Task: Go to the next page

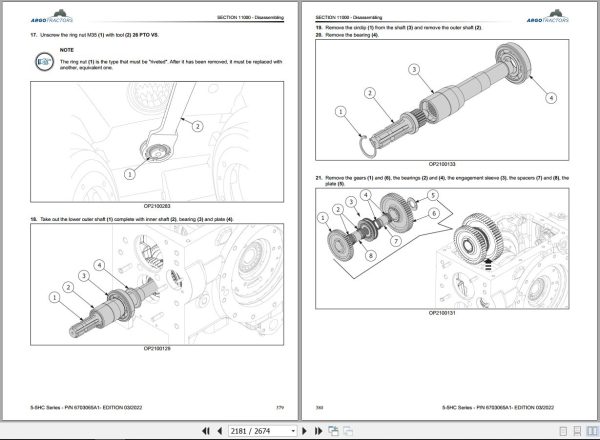Action: tap(305, 431)
